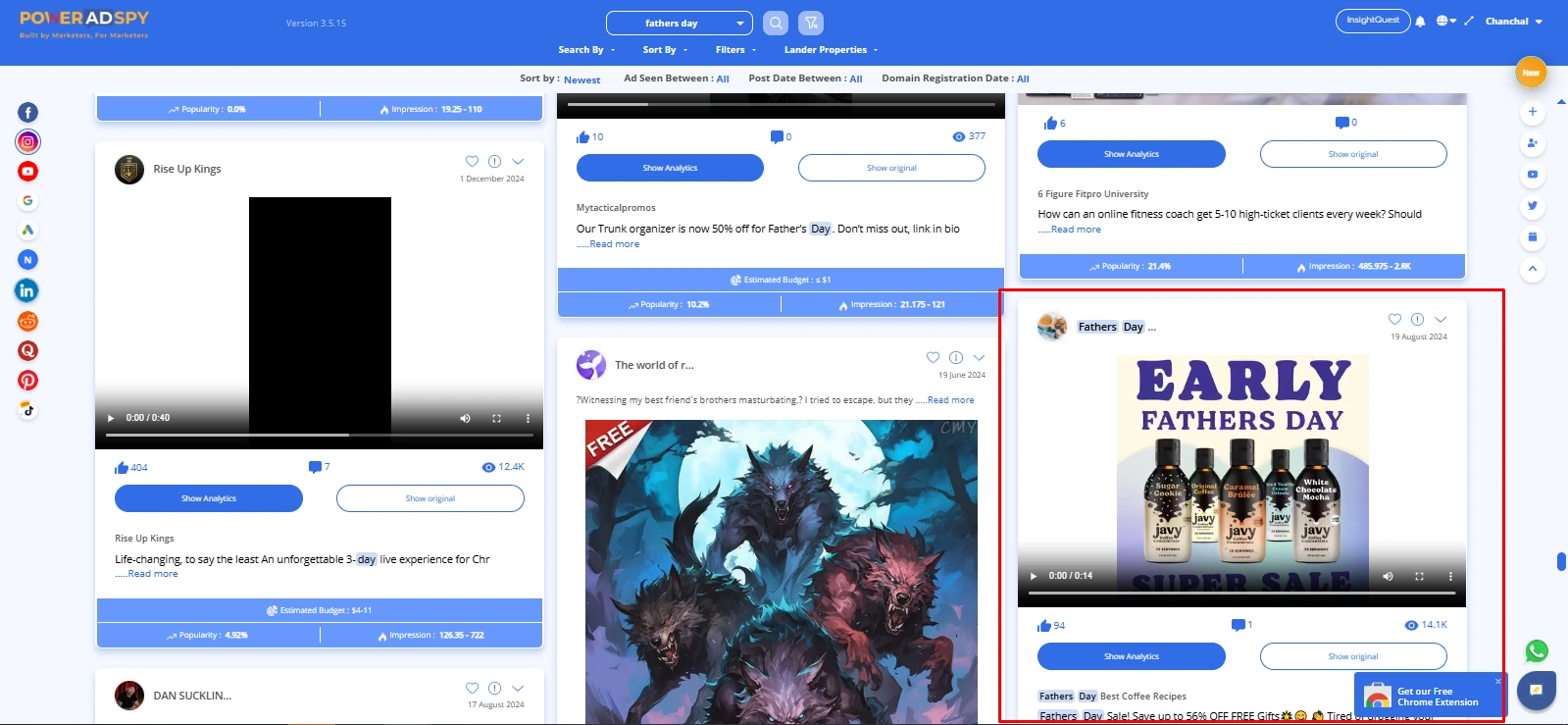Click the orange New badge

[x=1531, y=73]
